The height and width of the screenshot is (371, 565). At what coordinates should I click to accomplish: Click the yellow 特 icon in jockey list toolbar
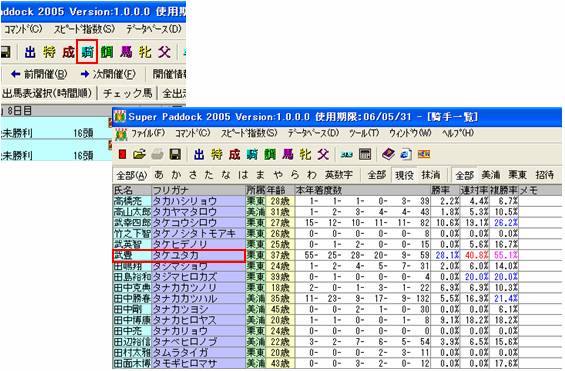[217, 155]
